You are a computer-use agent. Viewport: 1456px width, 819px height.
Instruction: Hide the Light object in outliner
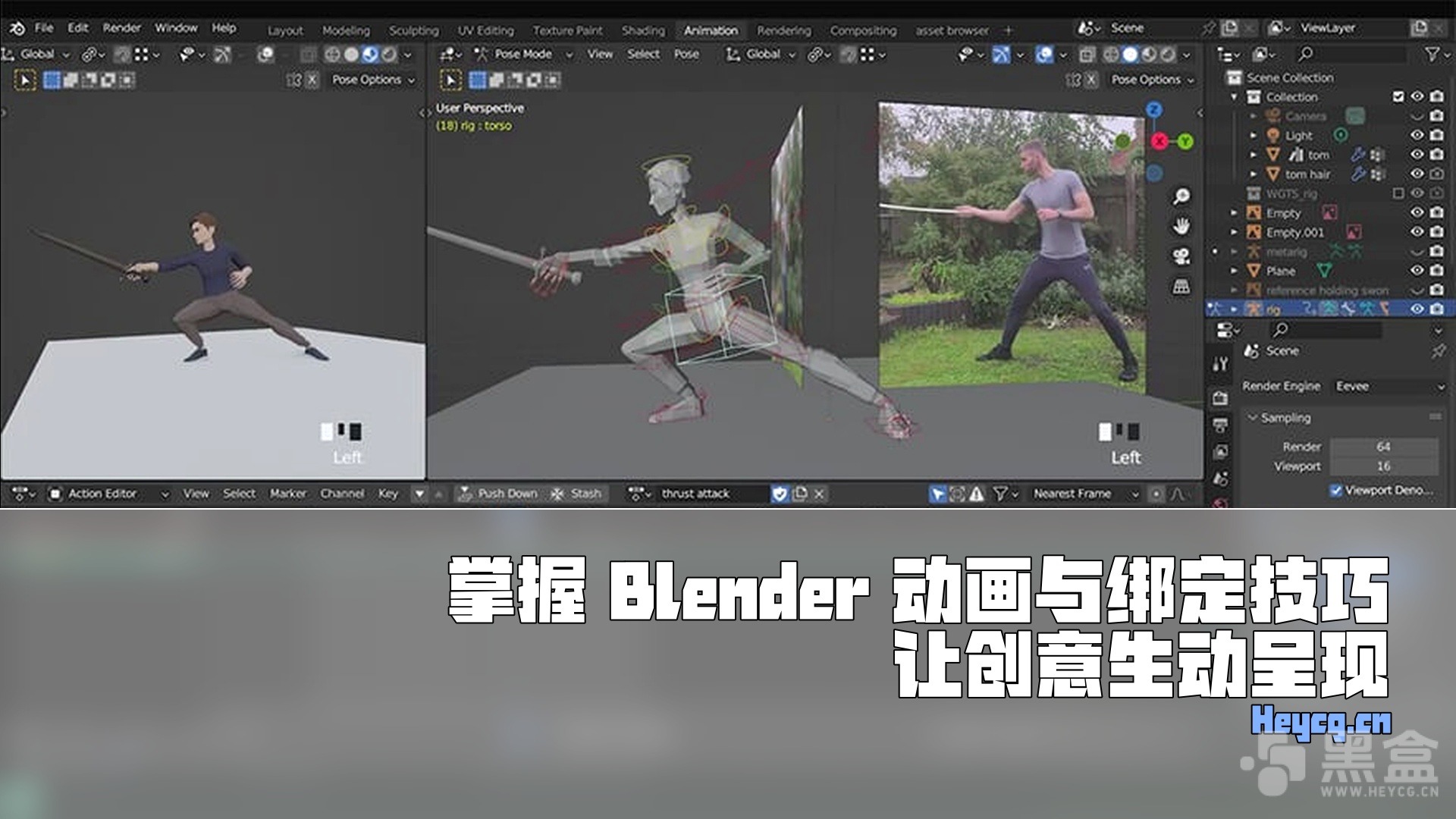click(x=1417, y=135)
